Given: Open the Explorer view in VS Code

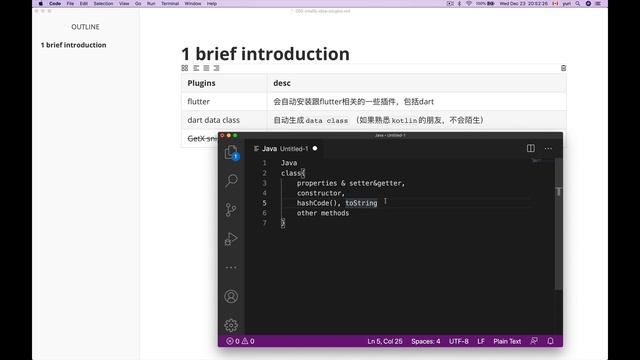Looking at the screenshot, I should [x=231, y=152].
